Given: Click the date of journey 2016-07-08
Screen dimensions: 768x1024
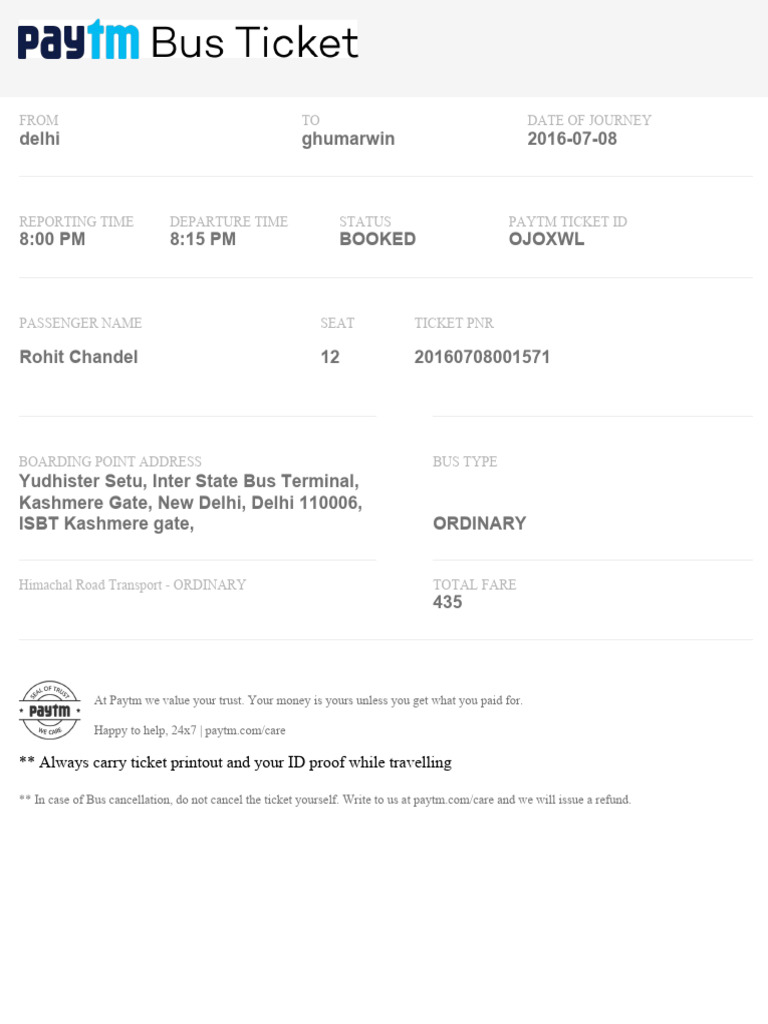Looking at the screenshot, I should tap(572, 139).
